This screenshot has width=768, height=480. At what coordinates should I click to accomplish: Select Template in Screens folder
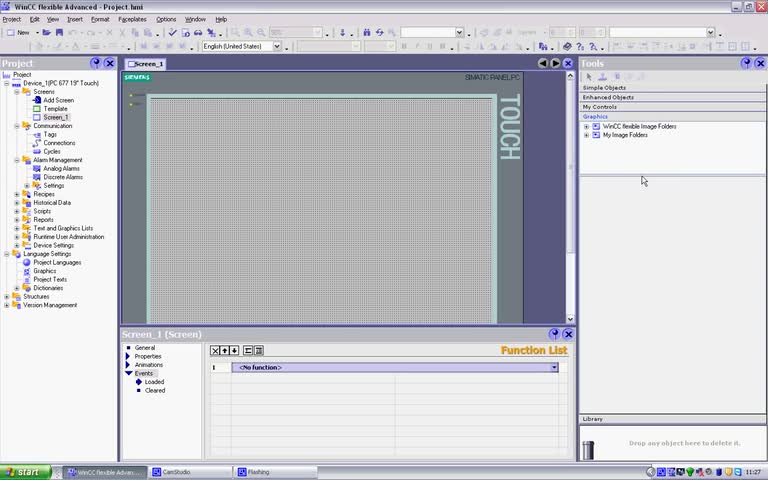pyautogui.click(x=55, y=109)
